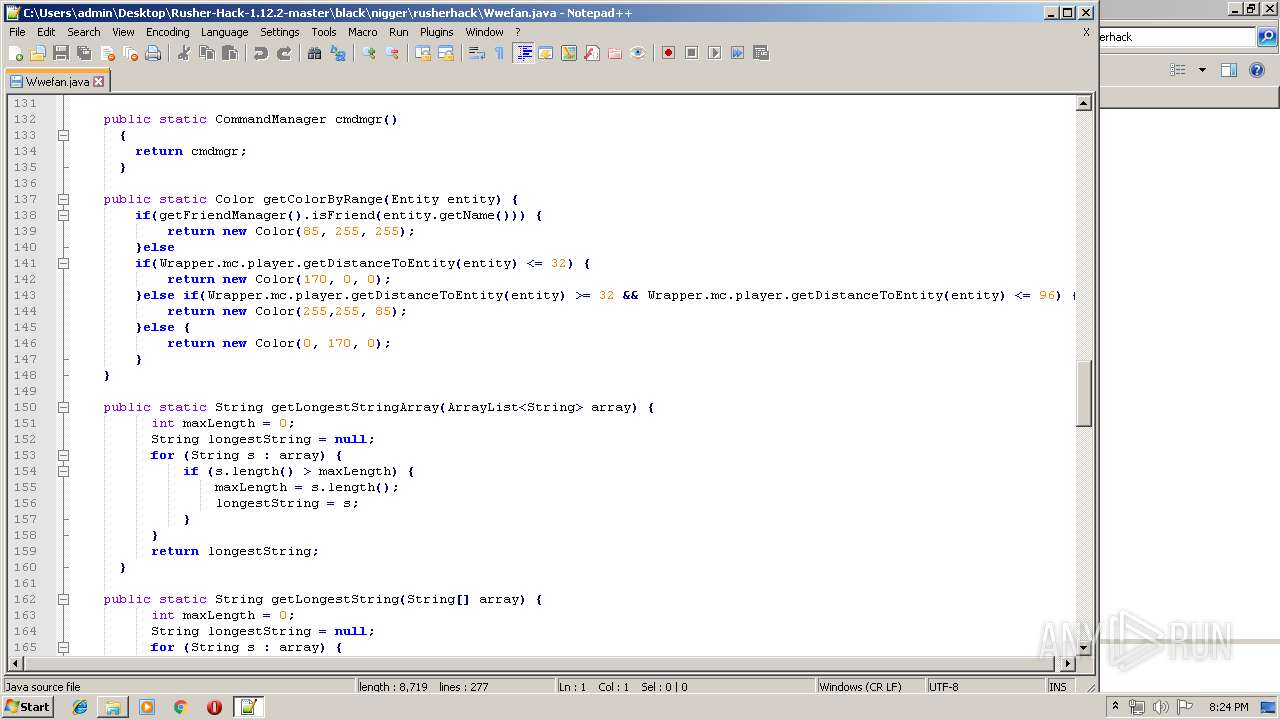Toggle word wrap toolbar button
This screenshot has width=1280, height=720.
(476, 53)
